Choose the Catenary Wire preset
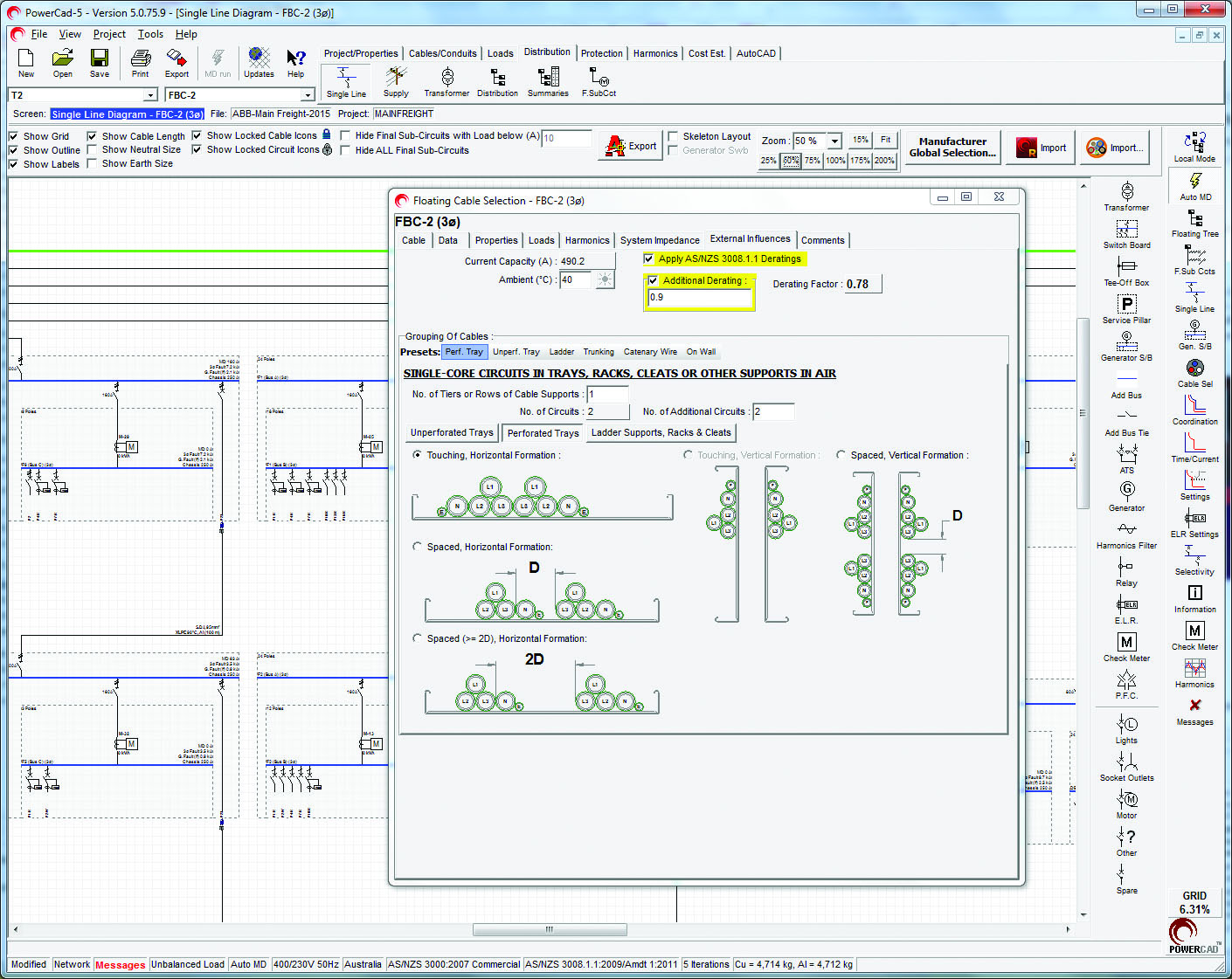Viewport: 1232px width, 979px height. point(650,352)
